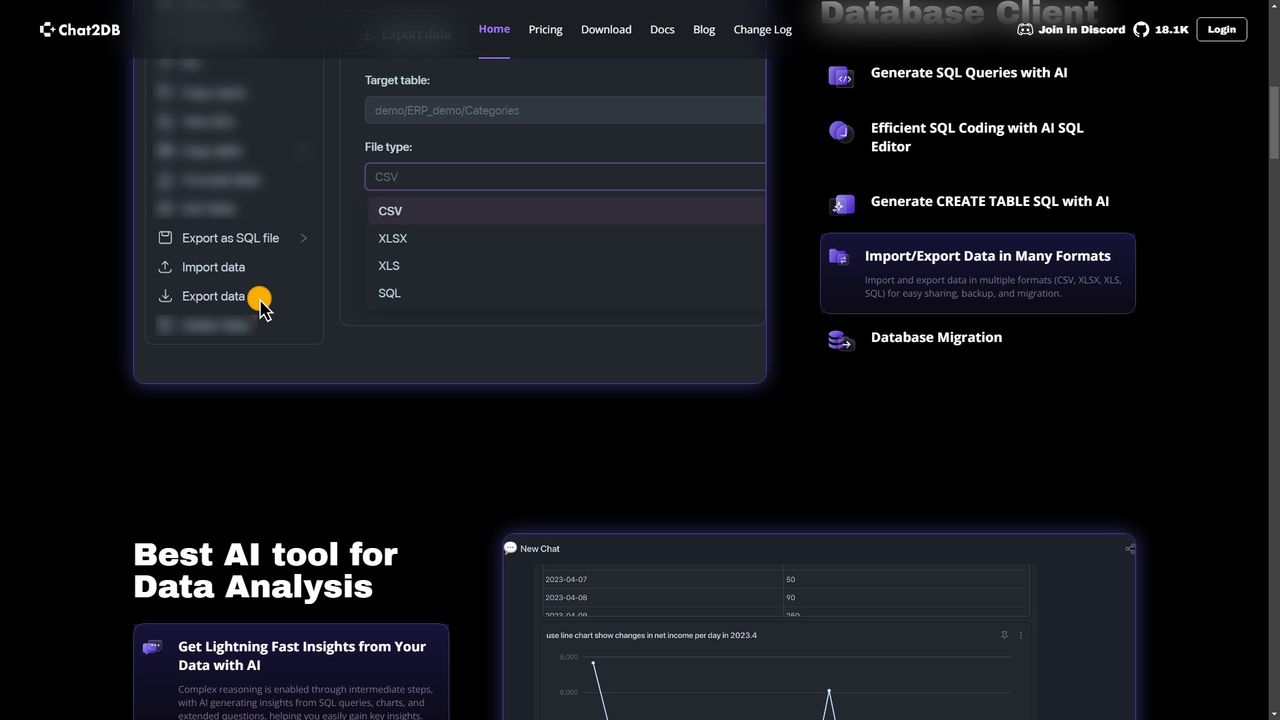
Task: Open the GitHub icon in header
Action: (x=1141, y=29)
